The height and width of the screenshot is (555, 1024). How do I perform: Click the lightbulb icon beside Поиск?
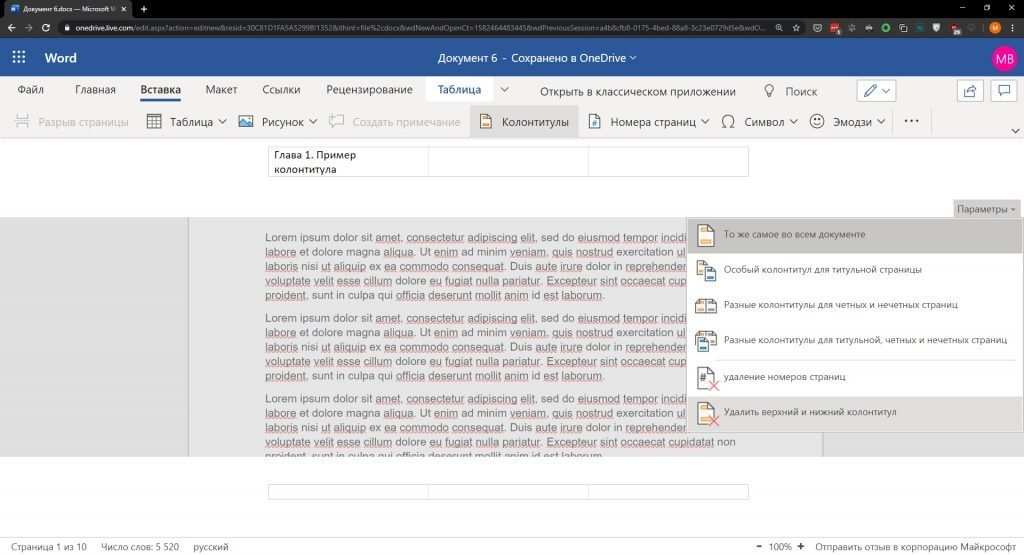point(769,91)
